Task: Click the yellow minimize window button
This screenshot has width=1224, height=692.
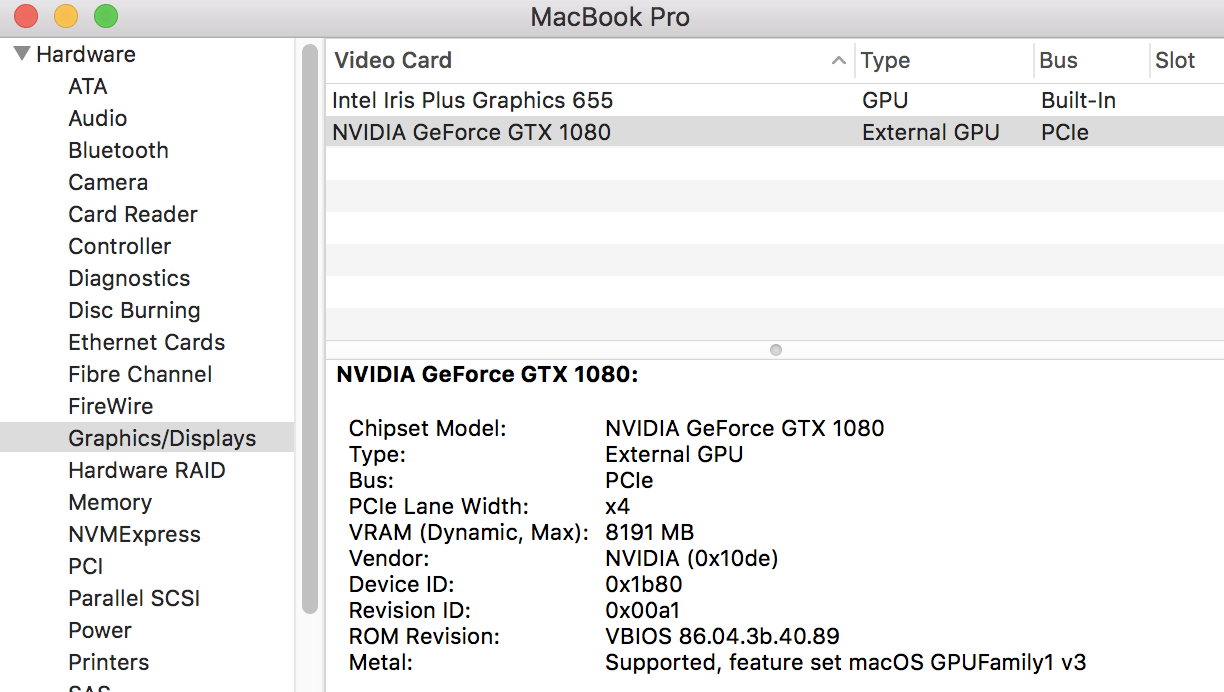Action: pos(65,16)
